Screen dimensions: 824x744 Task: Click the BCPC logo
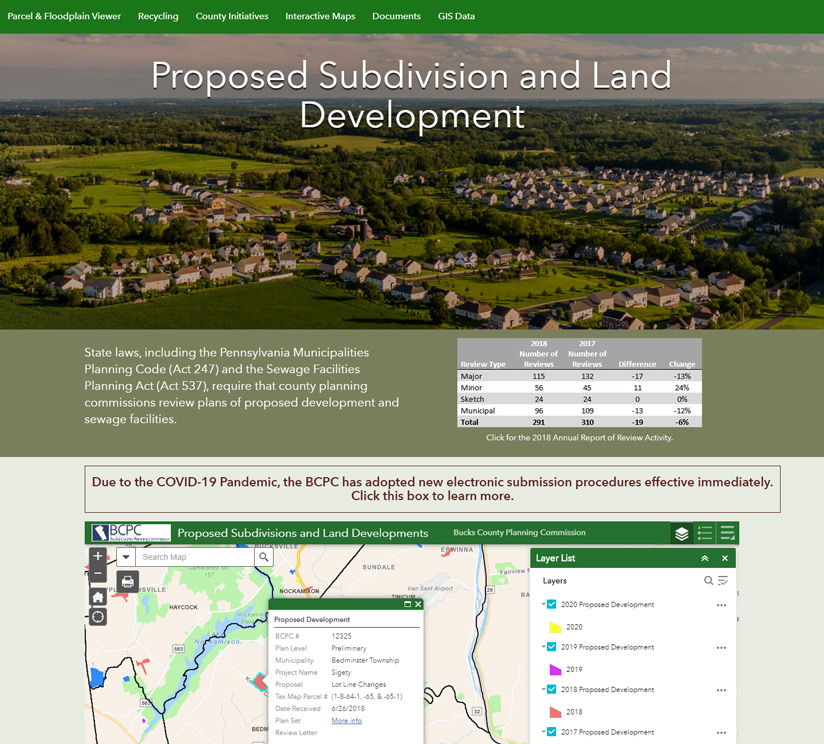tap(131, 533)
